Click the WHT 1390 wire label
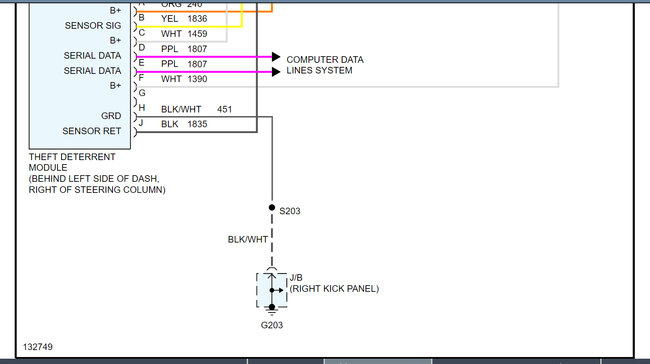This screenshot has height=364, width=650. pyautogui.click(x=184, y=79)
